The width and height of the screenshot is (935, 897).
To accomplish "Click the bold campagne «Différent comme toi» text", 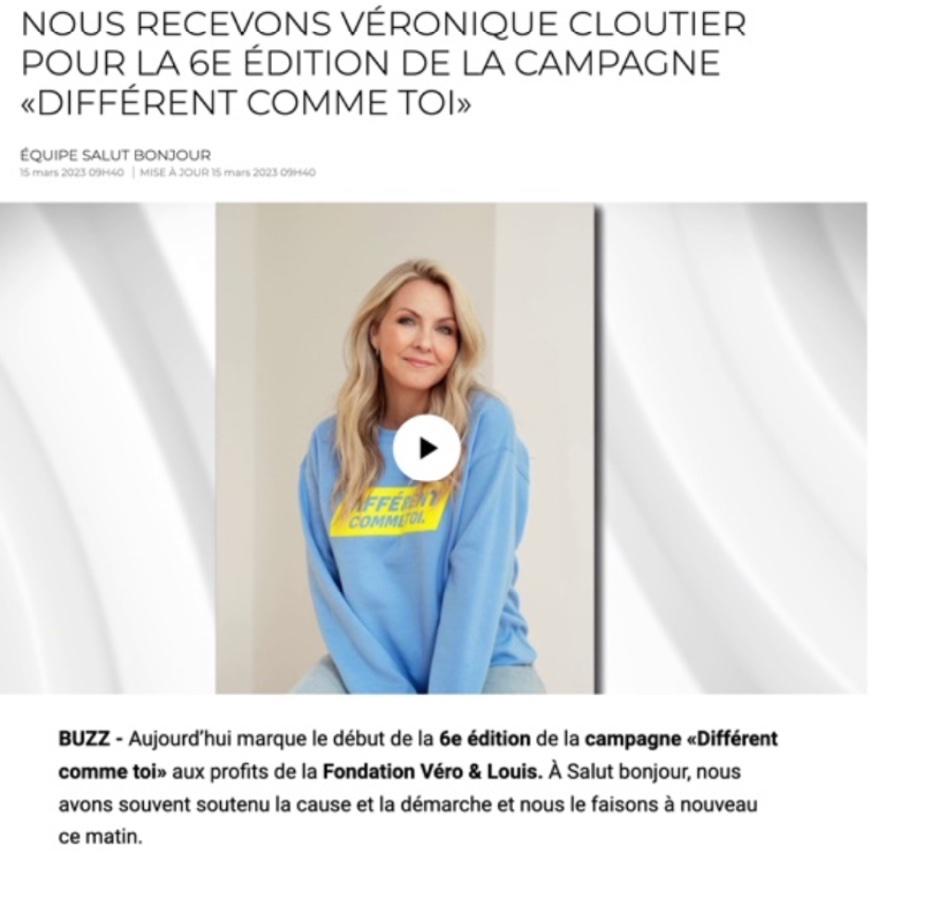I will [x=417, y=755].
